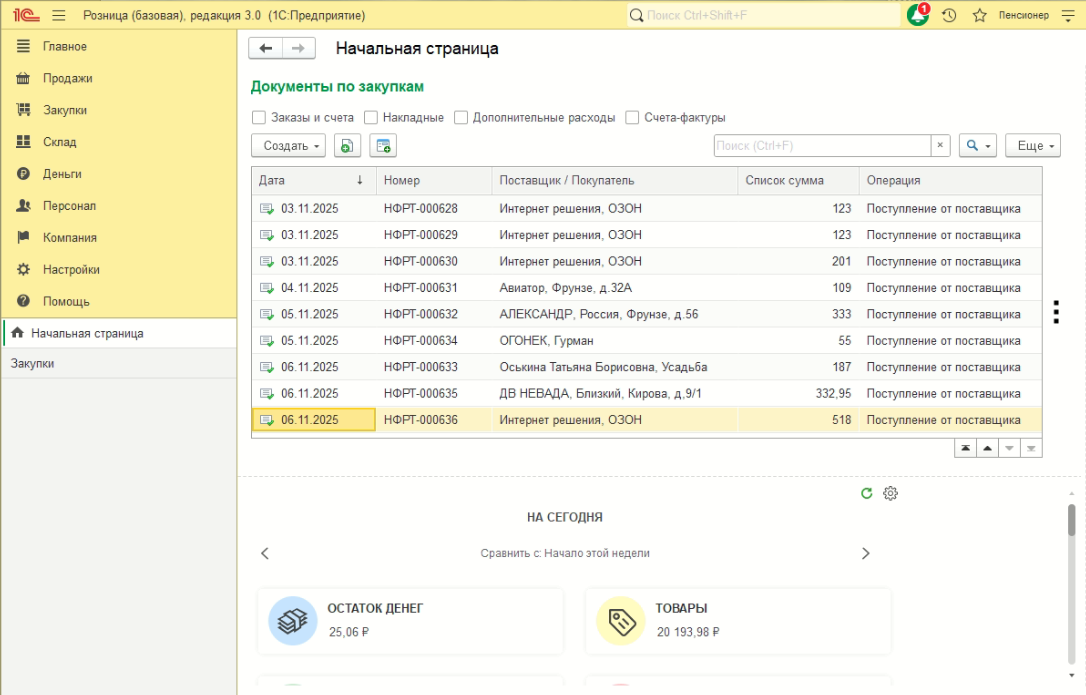Enable the Накладные checkbox
The height and width of the screenshot is (695, 1086).
coord(371,118)
